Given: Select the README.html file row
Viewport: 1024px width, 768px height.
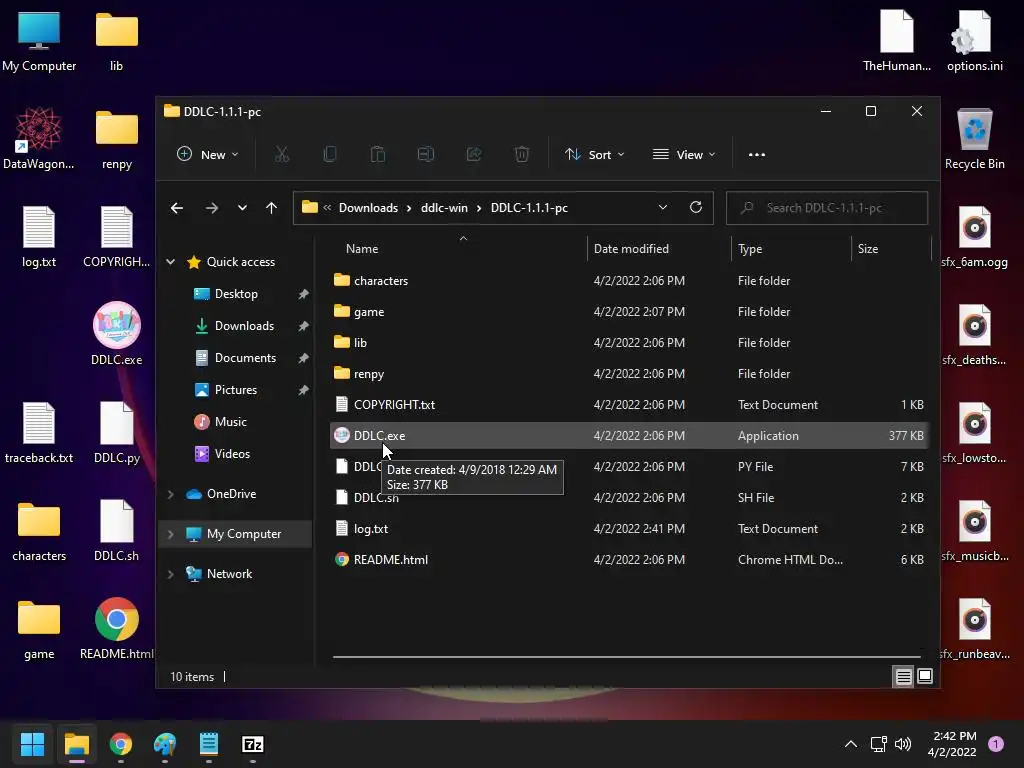Looking at the screenshot, I should click(x=628, y=560).
